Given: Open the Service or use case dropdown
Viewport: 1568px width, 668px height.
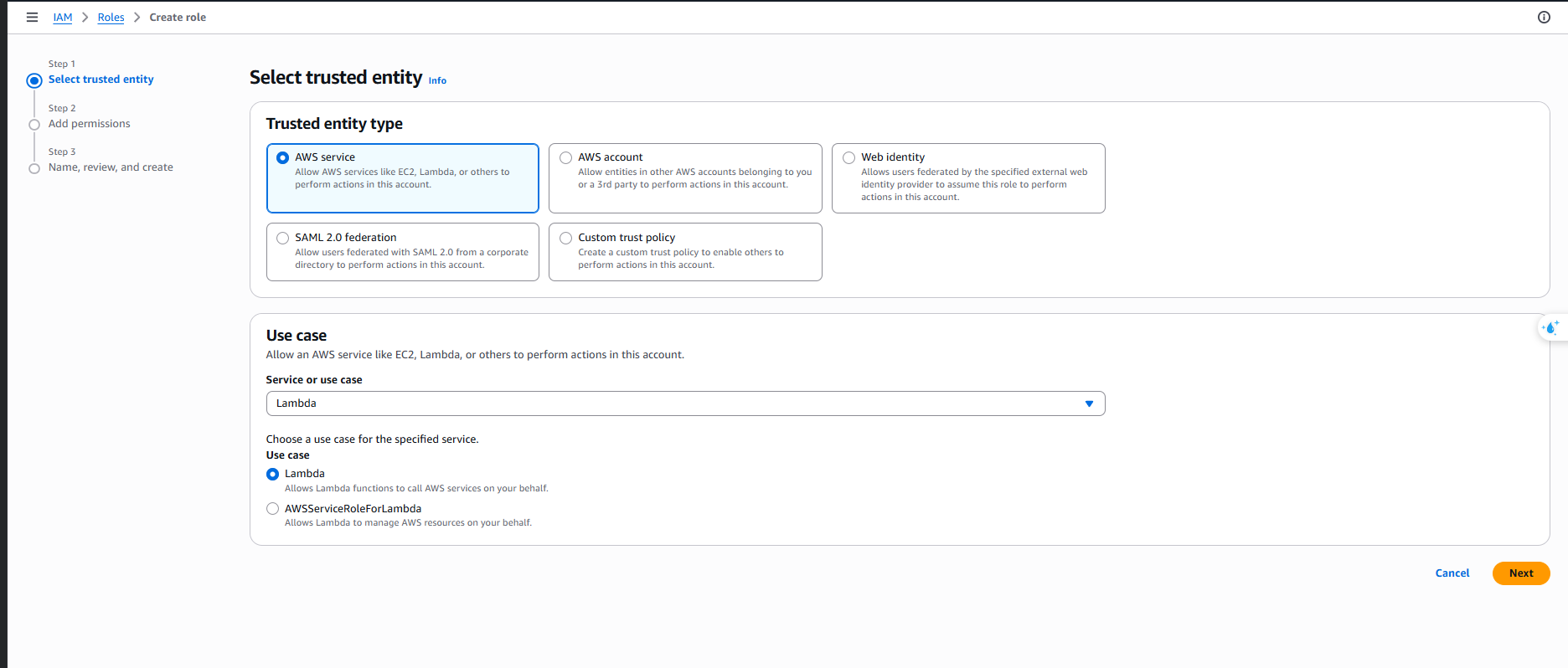Looking at the screenshot, I should pyautogui.click(x=685, y=403).
